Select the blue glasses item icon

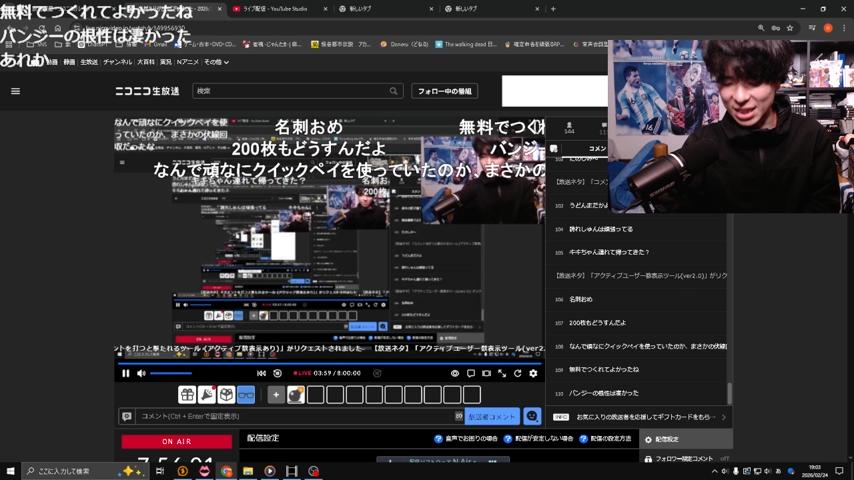tap(246, 394)
